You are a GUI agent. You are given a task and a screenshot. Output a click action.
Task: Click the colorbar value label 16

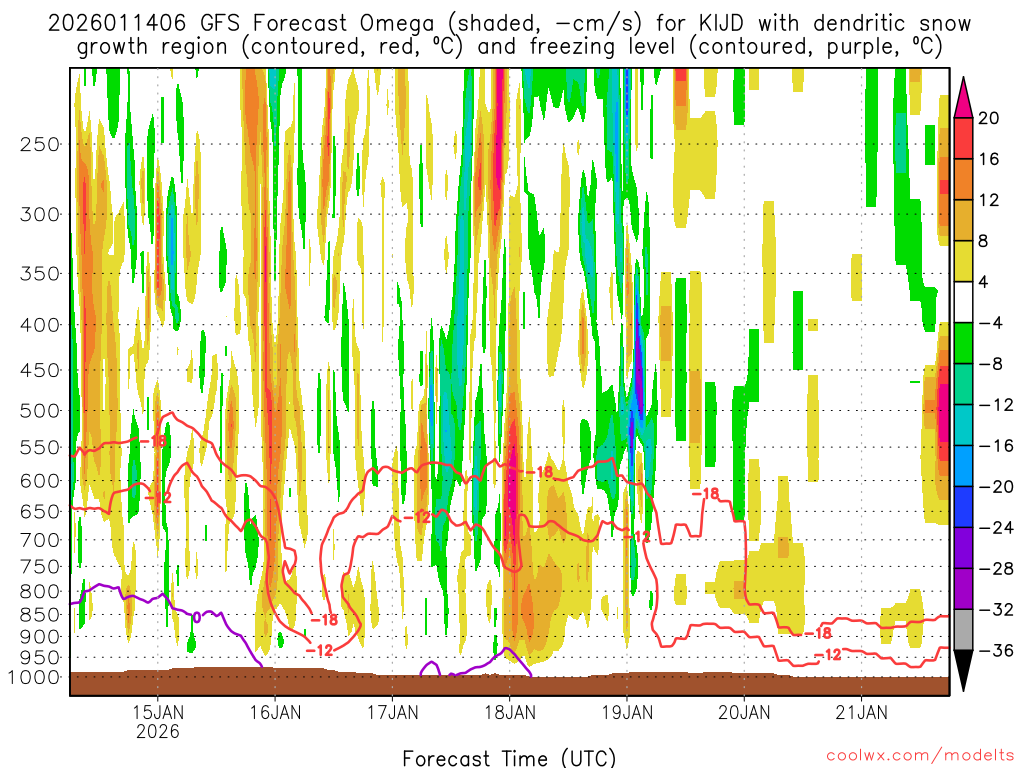click(989, 159)
